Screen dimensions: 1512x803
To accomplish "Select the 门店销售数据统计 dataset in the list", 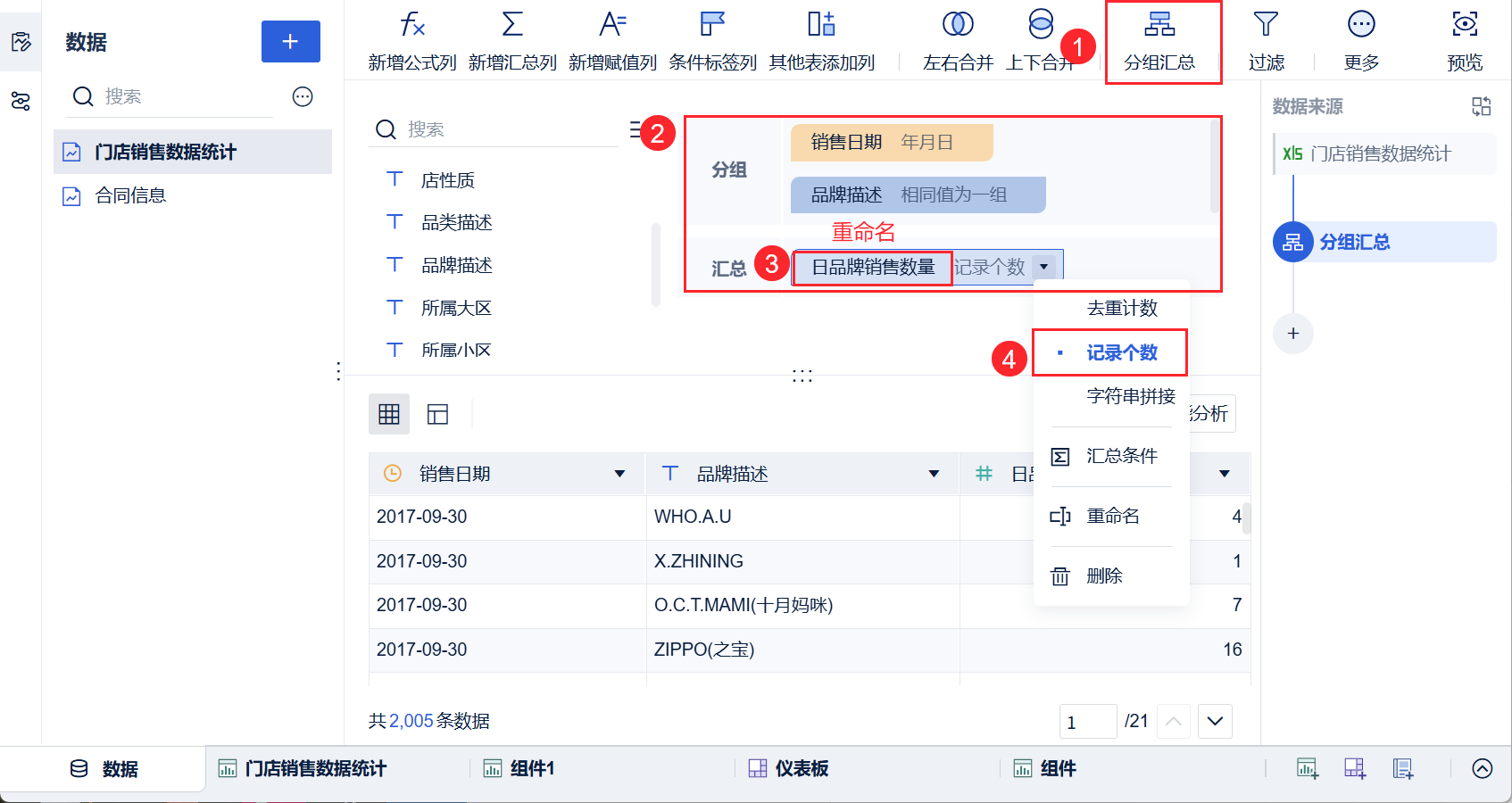I will tap(193, 152).
